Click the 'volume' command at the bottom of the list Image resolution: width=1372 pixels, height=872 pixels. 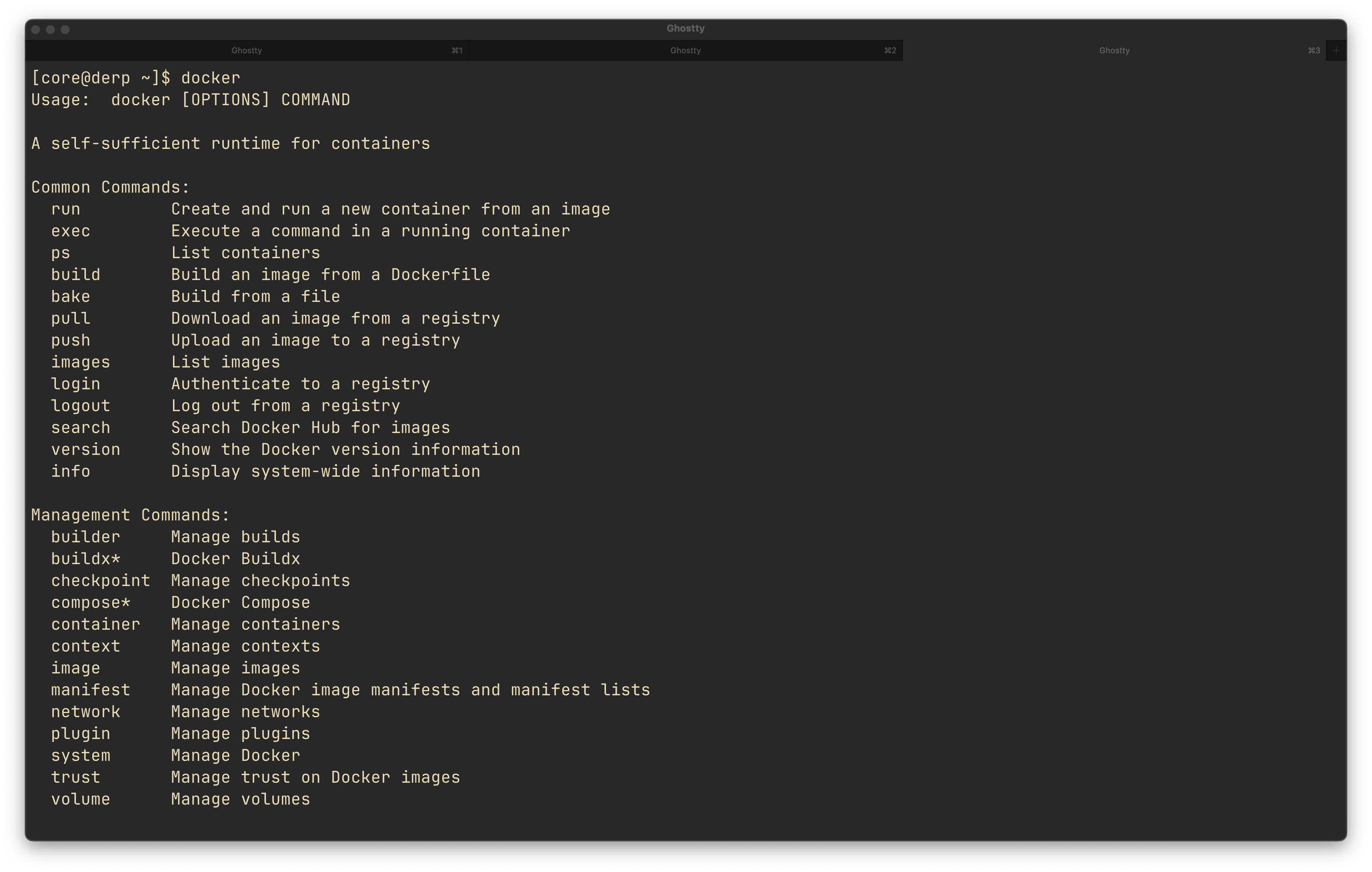80,799
